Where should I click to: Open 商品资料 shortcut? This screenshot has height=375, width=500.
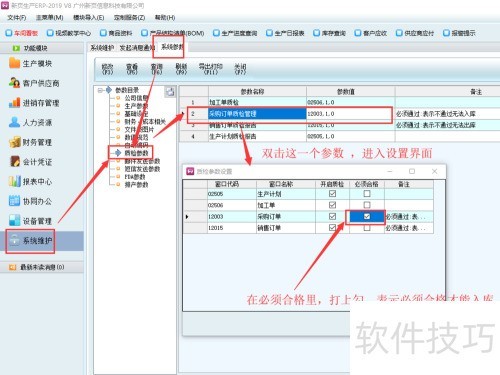point(116,33)
